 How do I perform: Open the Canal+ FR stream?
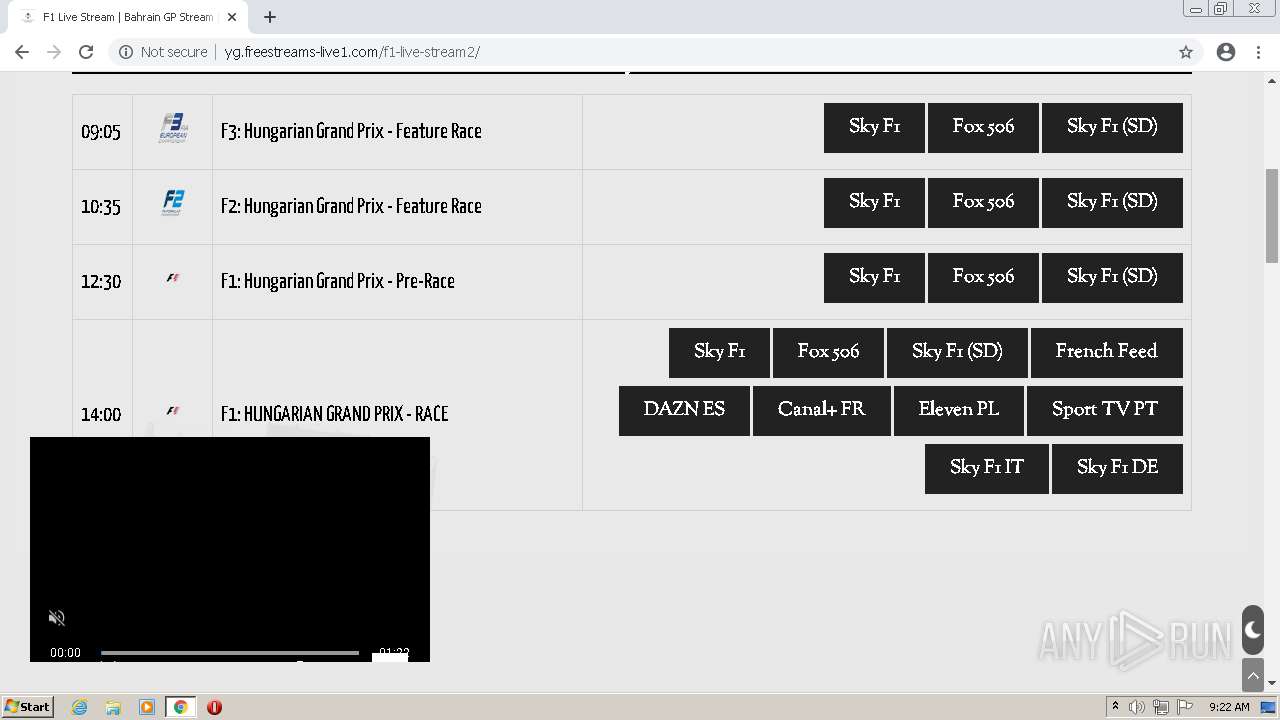click(822, 411)
